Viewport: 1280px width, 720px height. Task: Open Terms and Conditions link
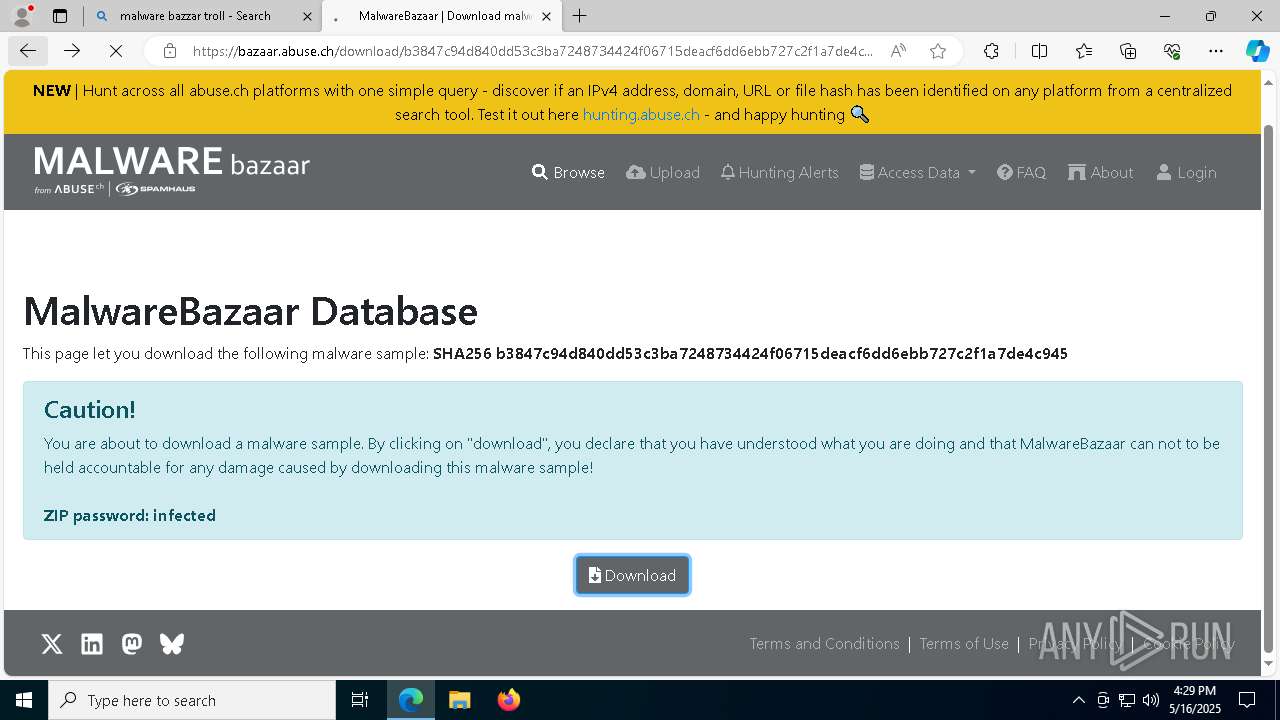(824, 644)
